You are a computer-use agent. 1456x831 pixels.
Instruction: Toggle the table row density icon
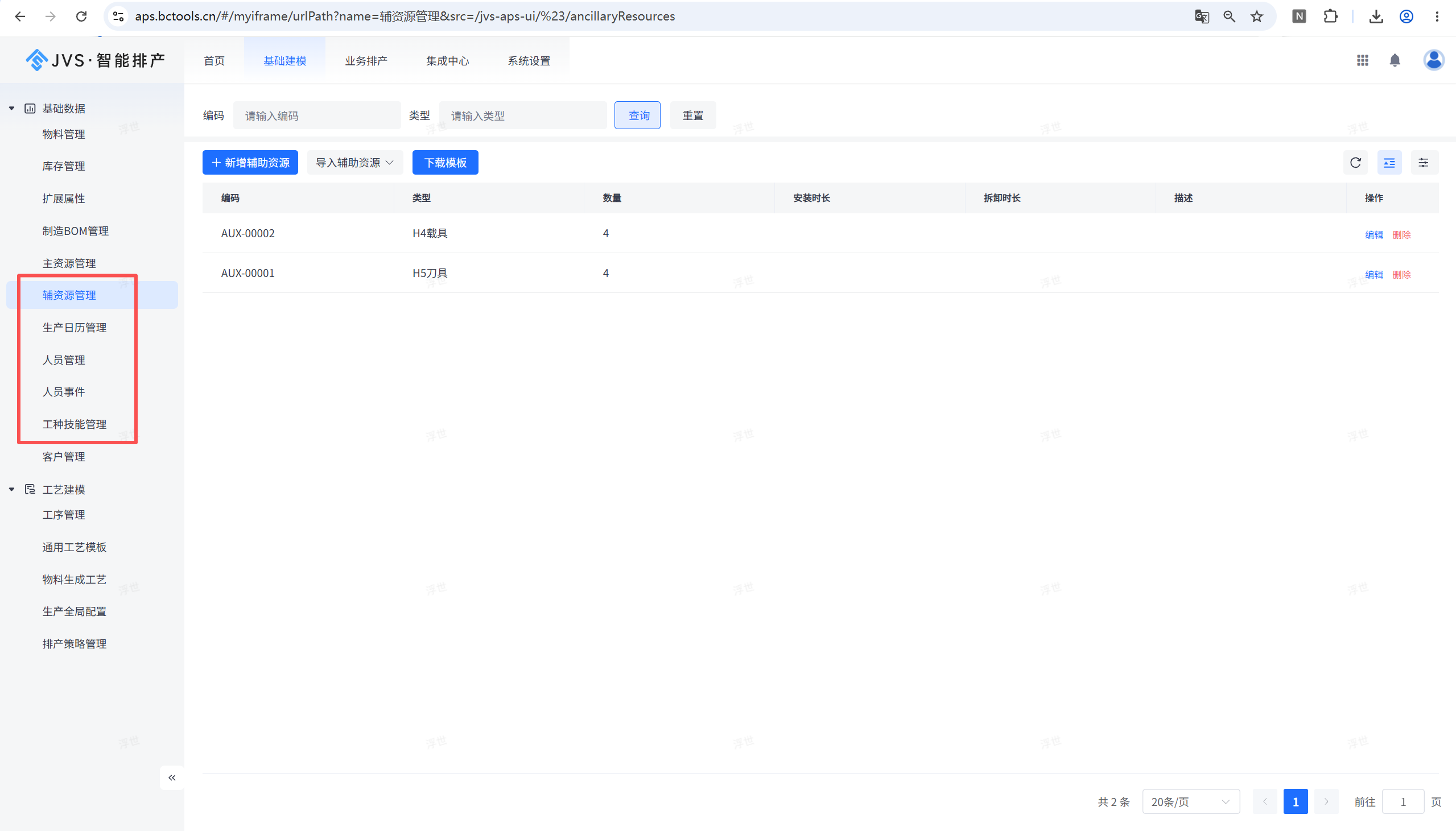[1389, 163]
